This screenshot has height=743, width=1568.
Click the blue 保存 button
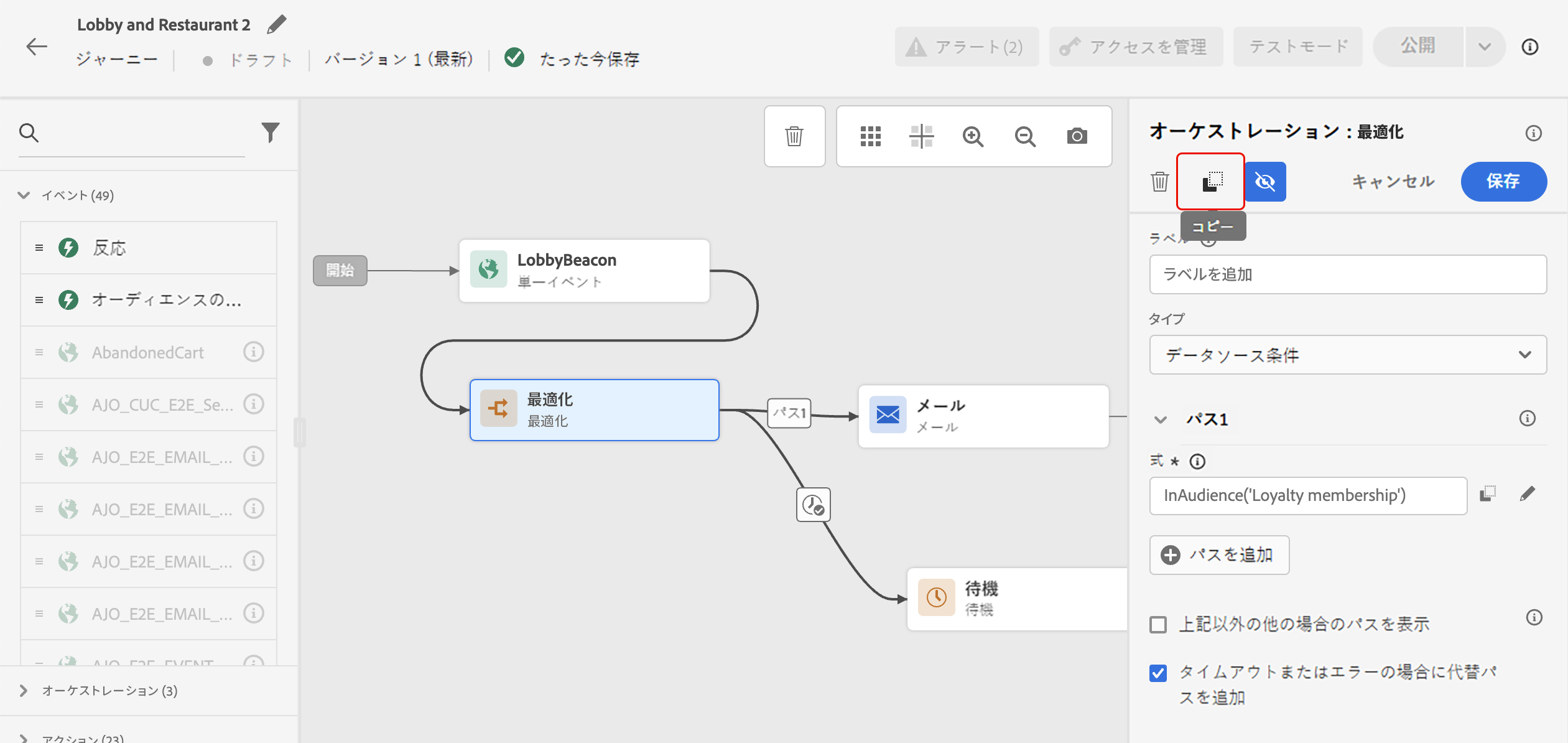[1503, 182]
